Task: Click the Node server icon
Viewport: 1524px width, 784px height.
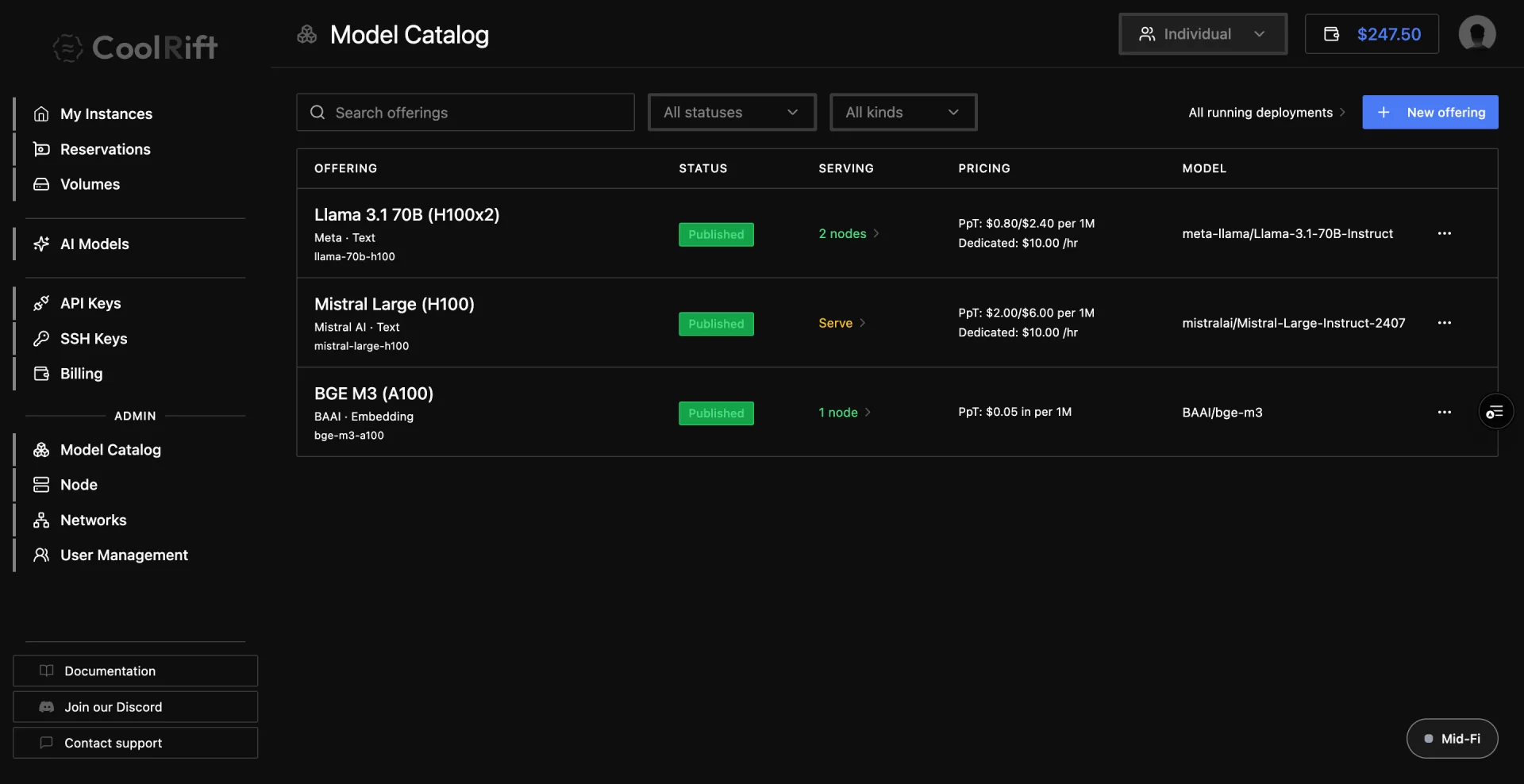Action: pyautogui.click(x=41, y=485)
